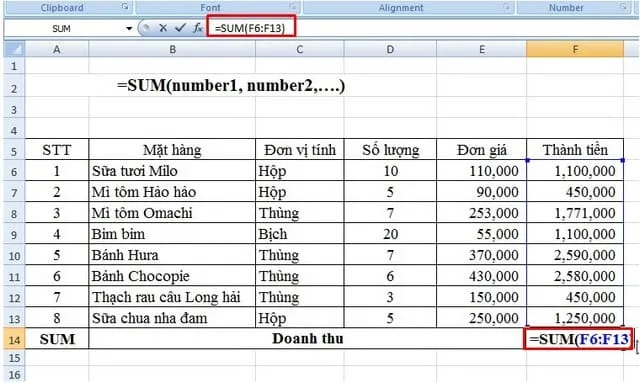Click the Select All corner button
Screen dimensions: 640x383
(x=15, y=49)
